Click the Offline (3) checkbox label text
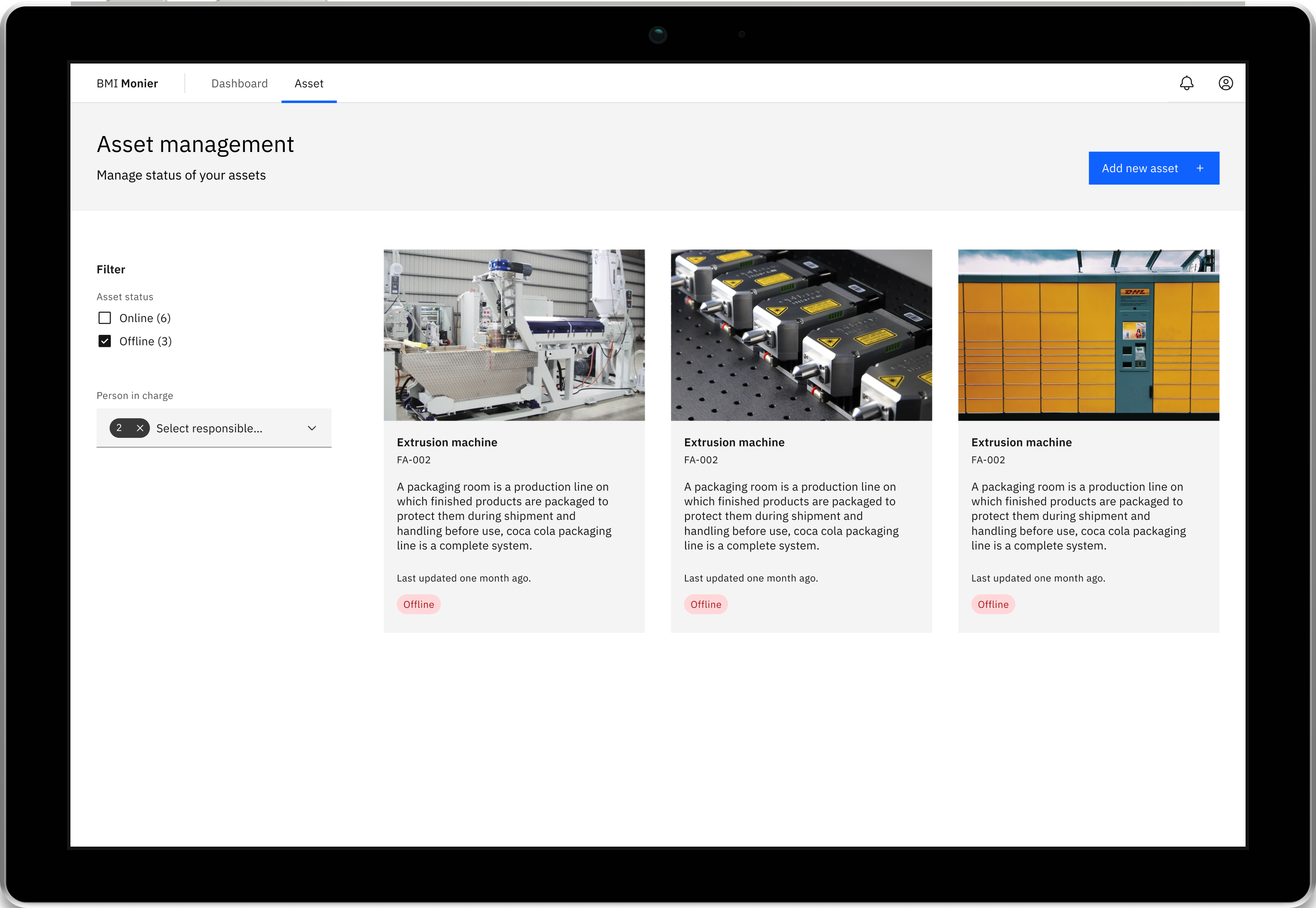Screen dimensions: 1316x908 [x=145, y=341]
